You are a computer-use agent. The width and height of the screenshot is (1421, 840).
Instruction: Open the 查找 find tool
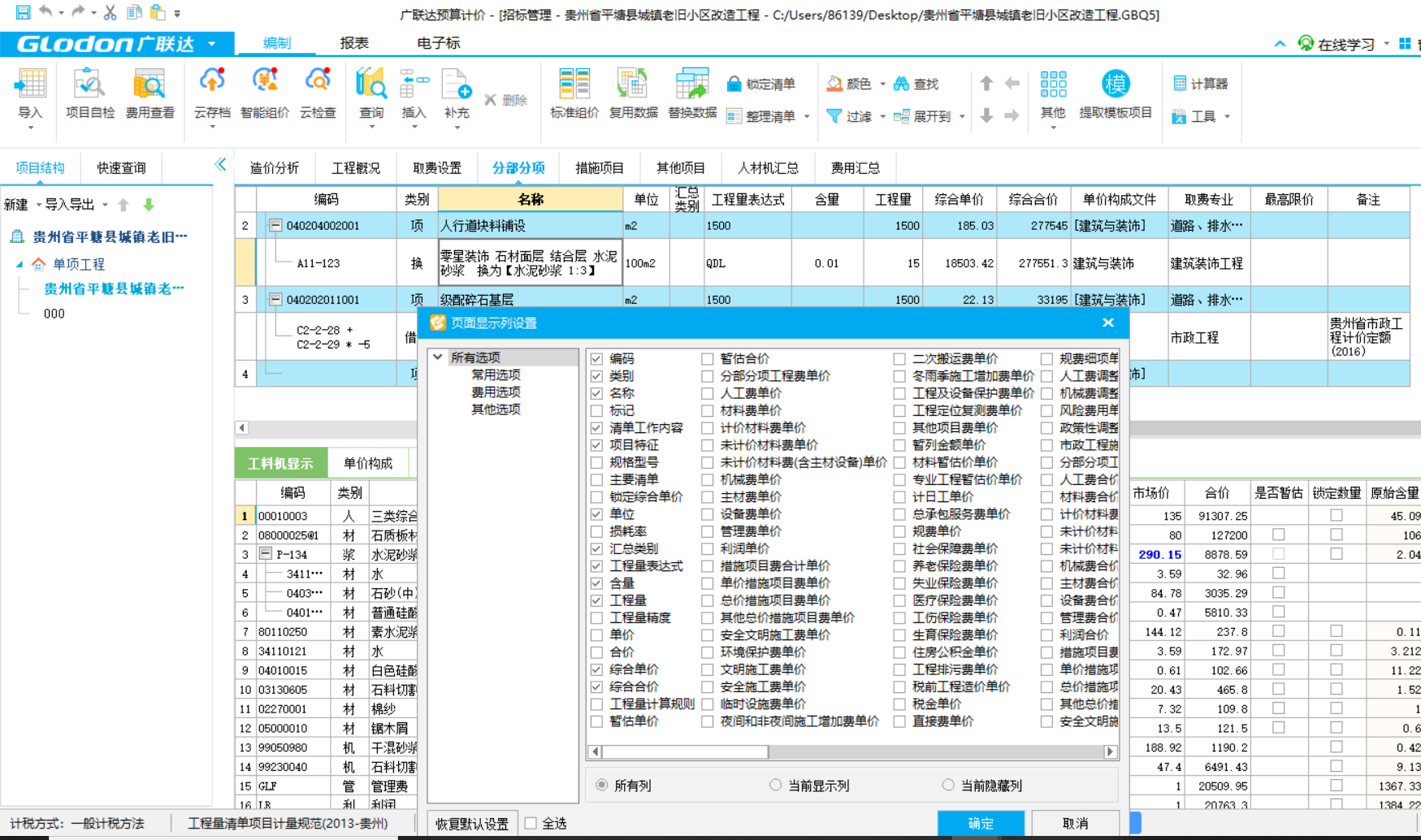pos(916,84)
